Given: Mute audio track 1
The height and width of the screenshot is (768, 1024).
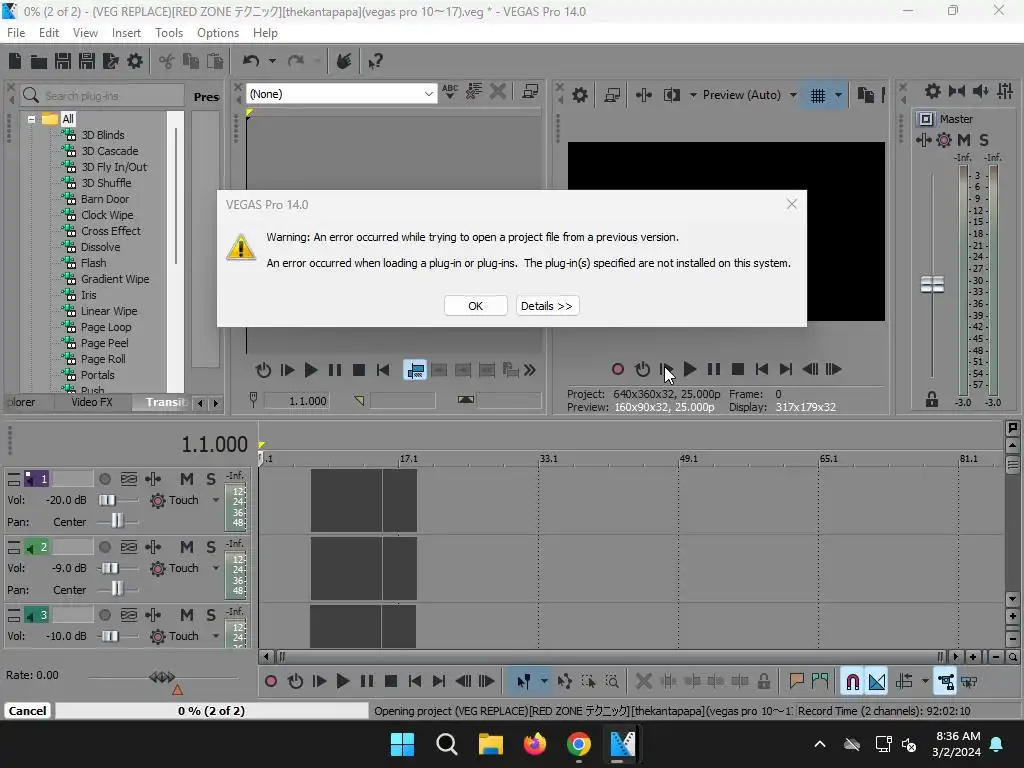Looking at the screenshot, I should [x=187, y=479].
